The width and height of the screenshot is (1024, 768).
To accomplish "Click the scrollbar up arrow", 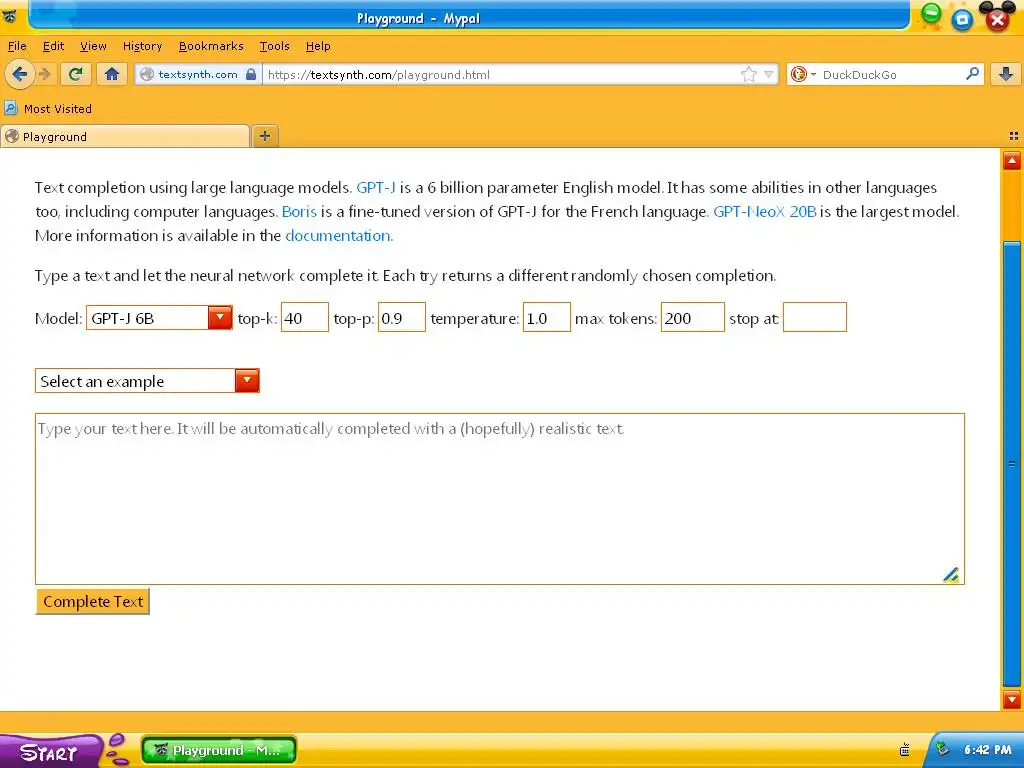I will tap(1012, 160).
